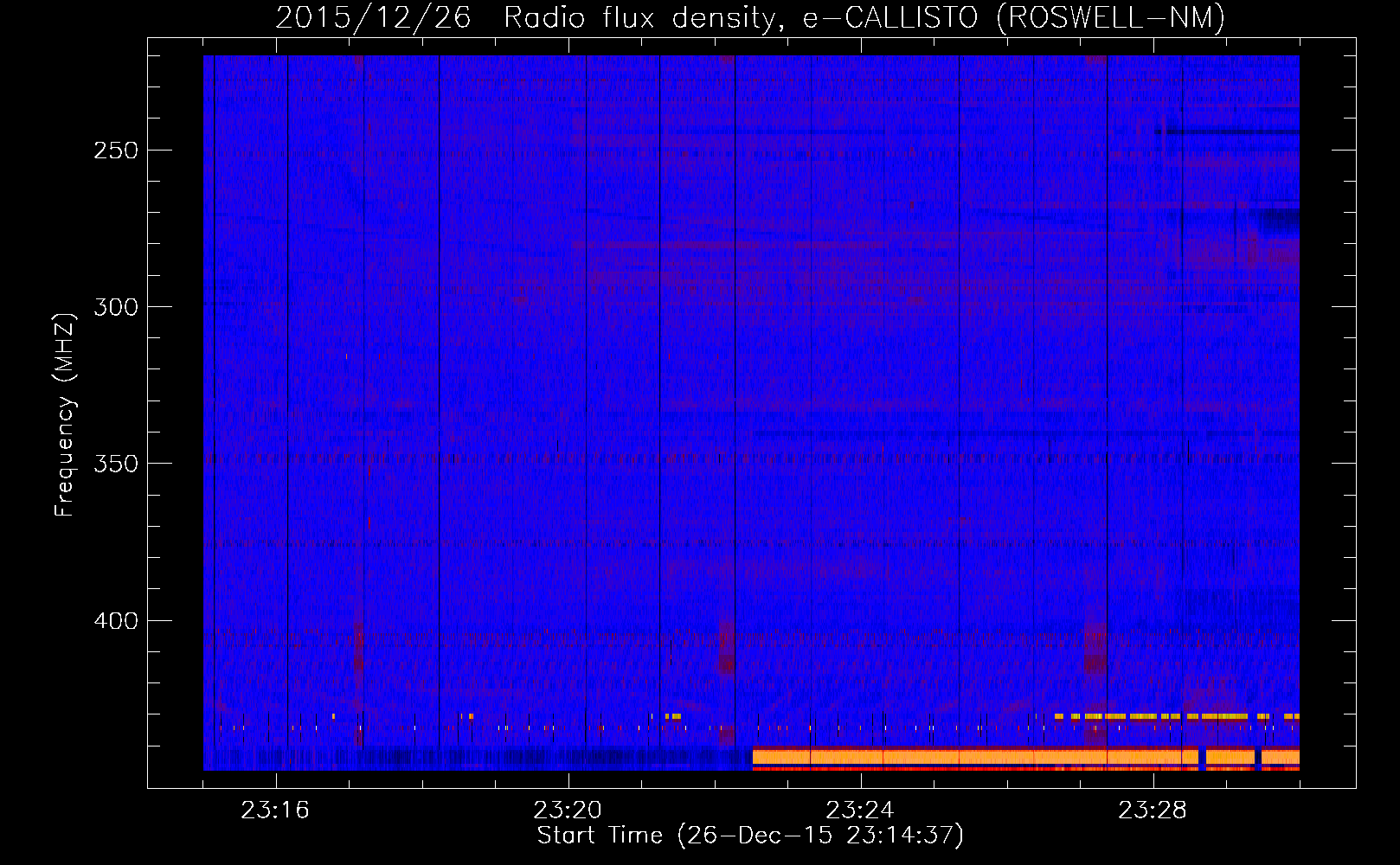This screenshot has width=1400, height=865.
Task: Click the plot title 'Radio flux density, e-CALLISTO (ROSWELL-NM)'
Action: (x=864, y=17)
